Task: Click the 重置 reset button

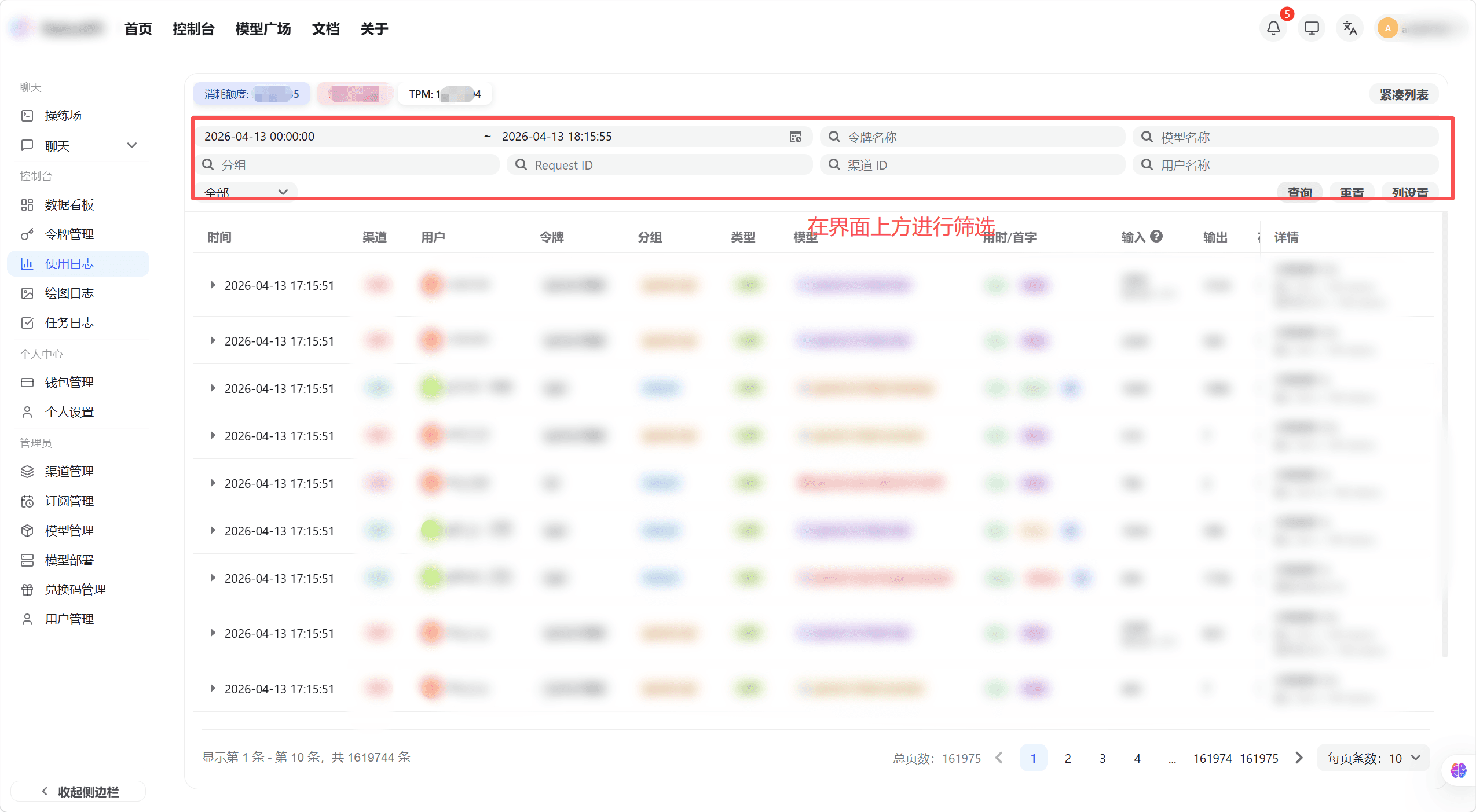Action: coord(1352,192)
